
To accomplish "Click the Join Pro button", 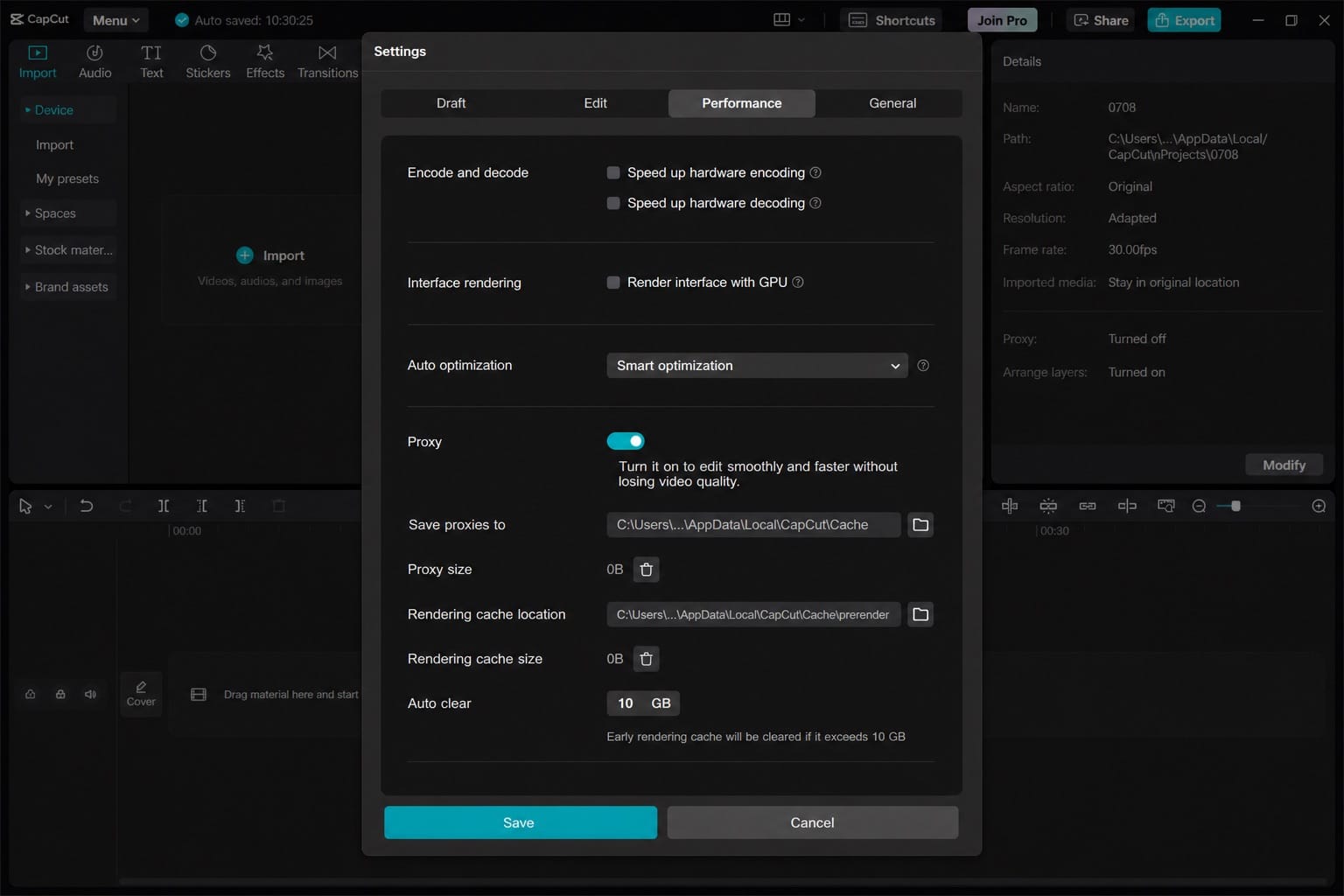I will tap(1002, 20).
